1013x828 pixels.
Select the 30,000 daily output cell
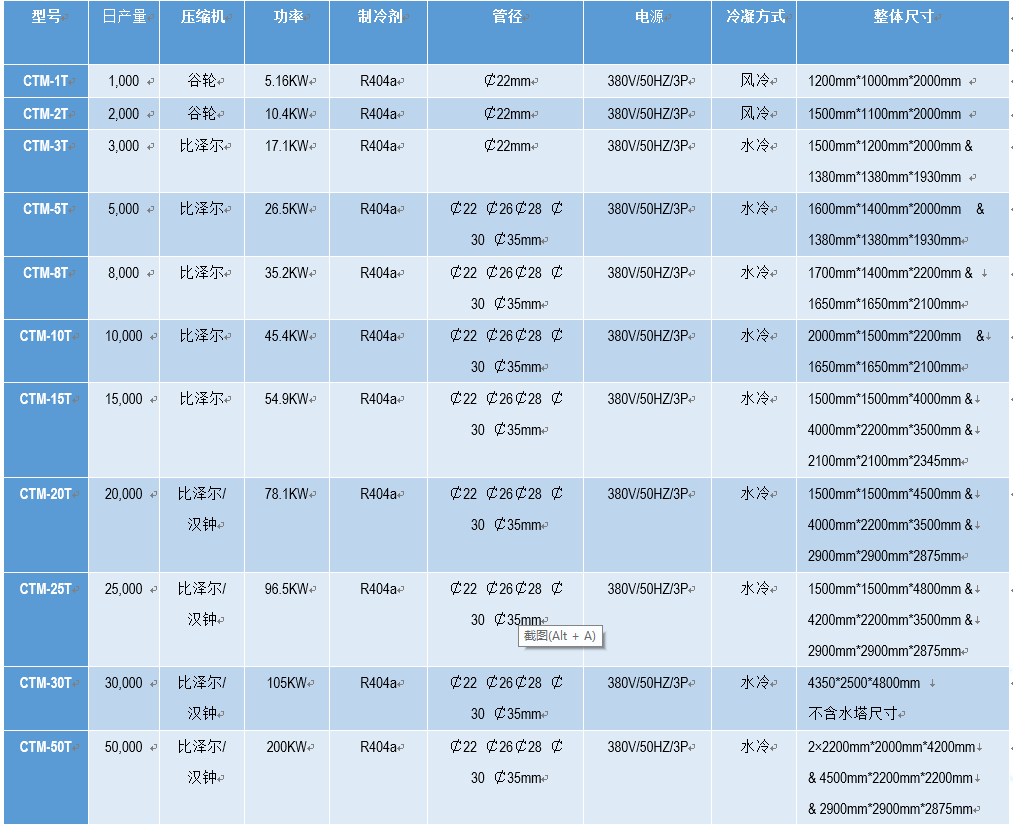(x=124, y=683)
